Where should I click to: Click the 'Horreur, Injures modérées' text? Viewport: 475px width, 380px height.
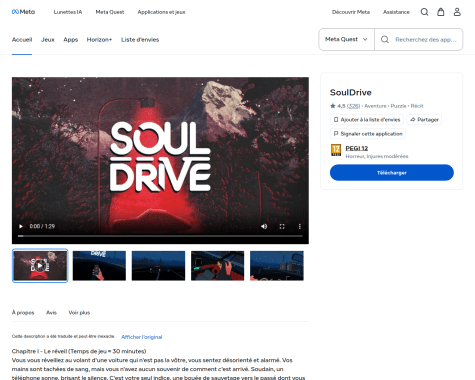point(377,156)
